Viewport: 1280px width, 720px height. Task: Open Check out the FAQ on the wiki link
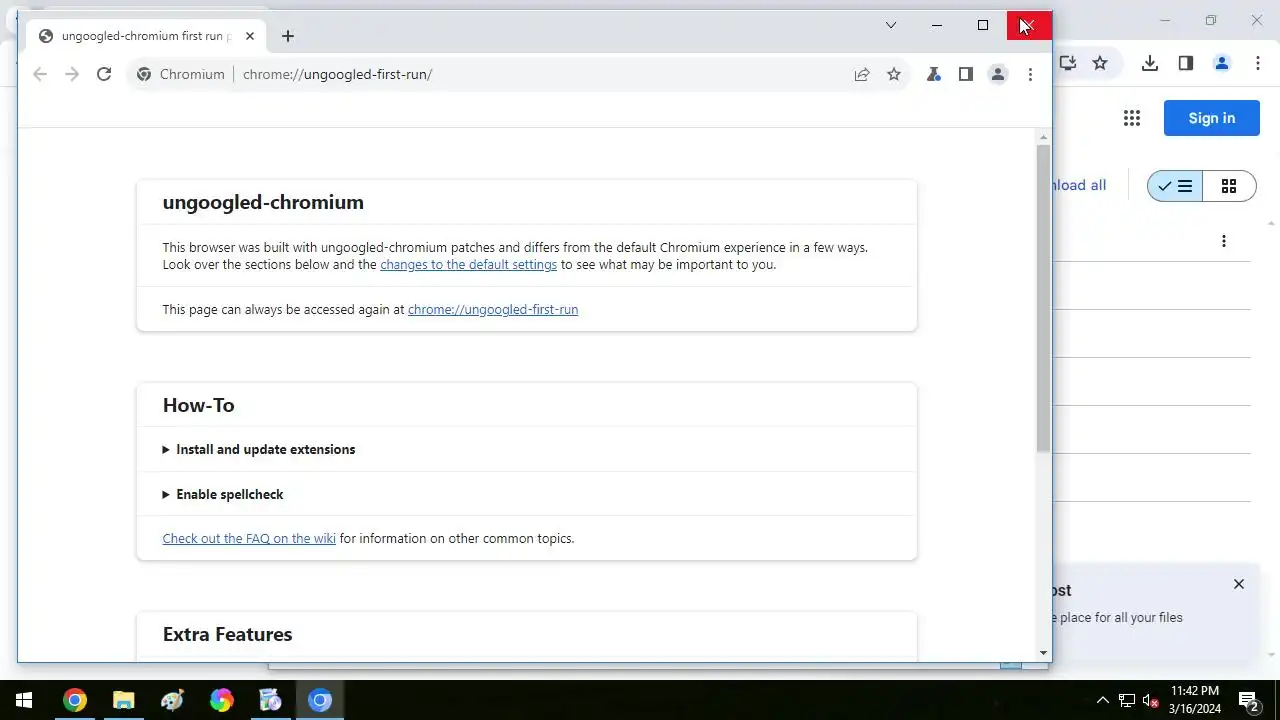click(249, 538)
